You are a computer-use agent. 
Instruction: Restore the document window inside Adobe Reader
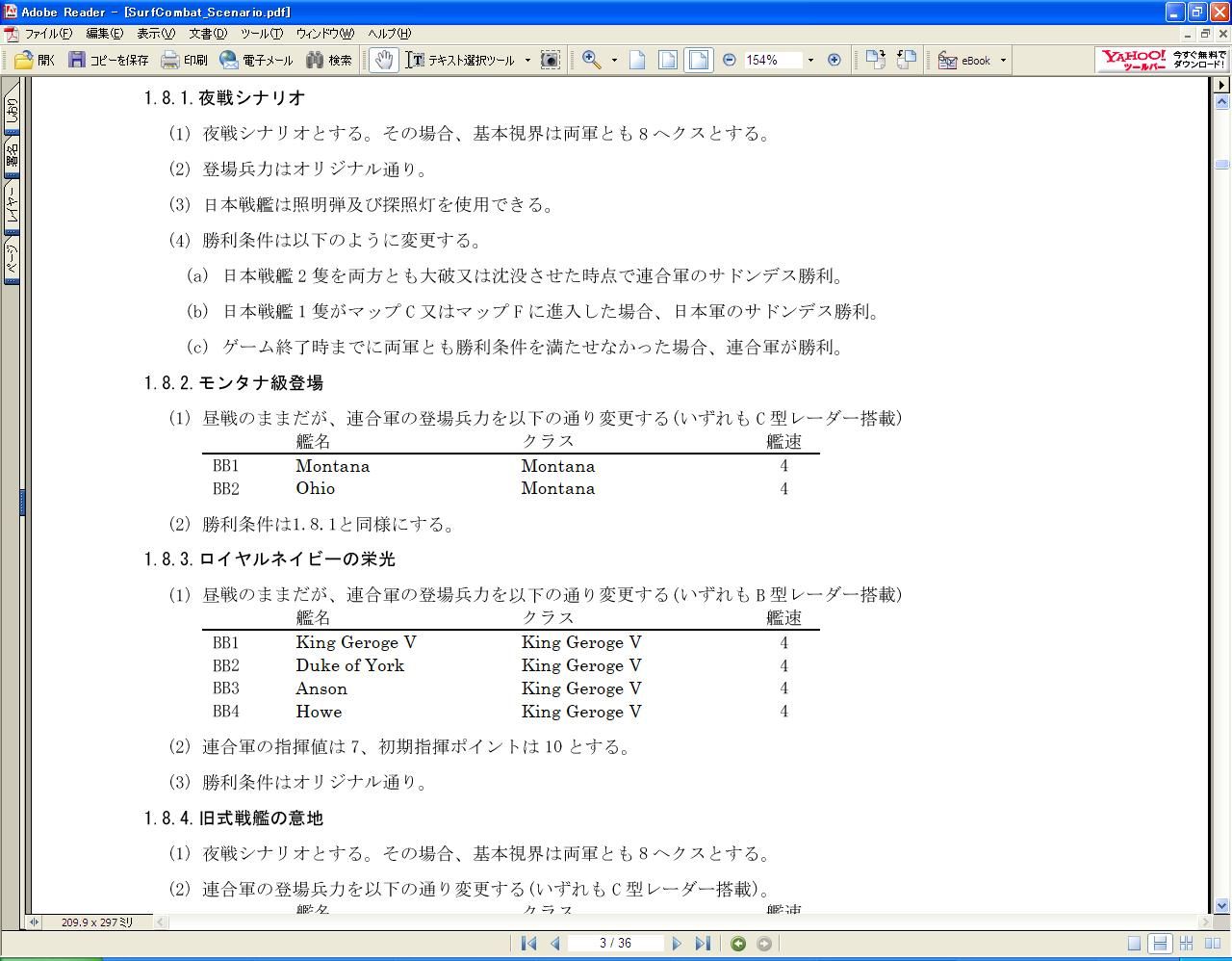tap(1204, 34)
